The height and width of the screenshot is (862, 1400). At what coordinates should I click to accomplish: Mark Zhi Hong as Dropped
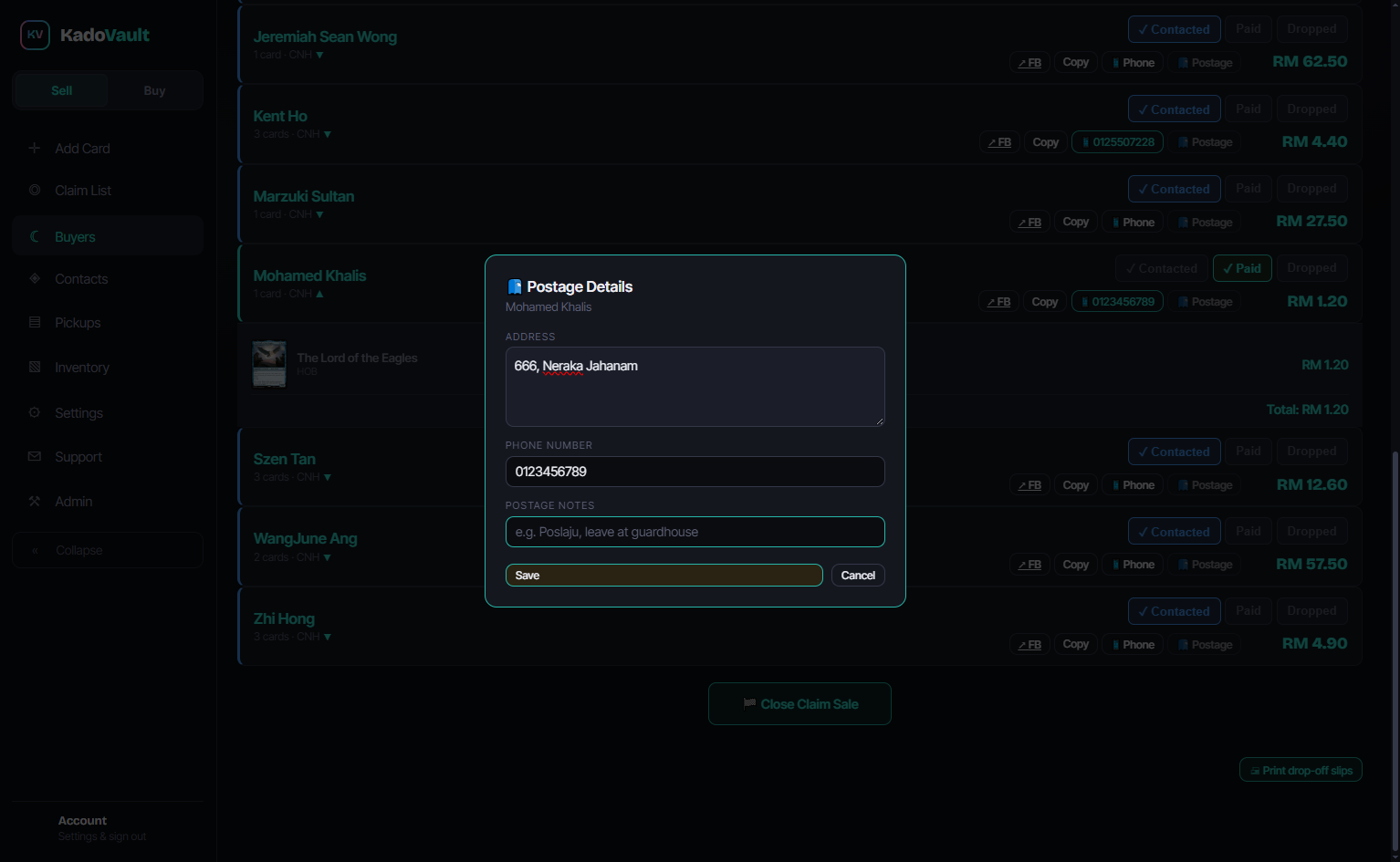click(x=1311, y=610)
